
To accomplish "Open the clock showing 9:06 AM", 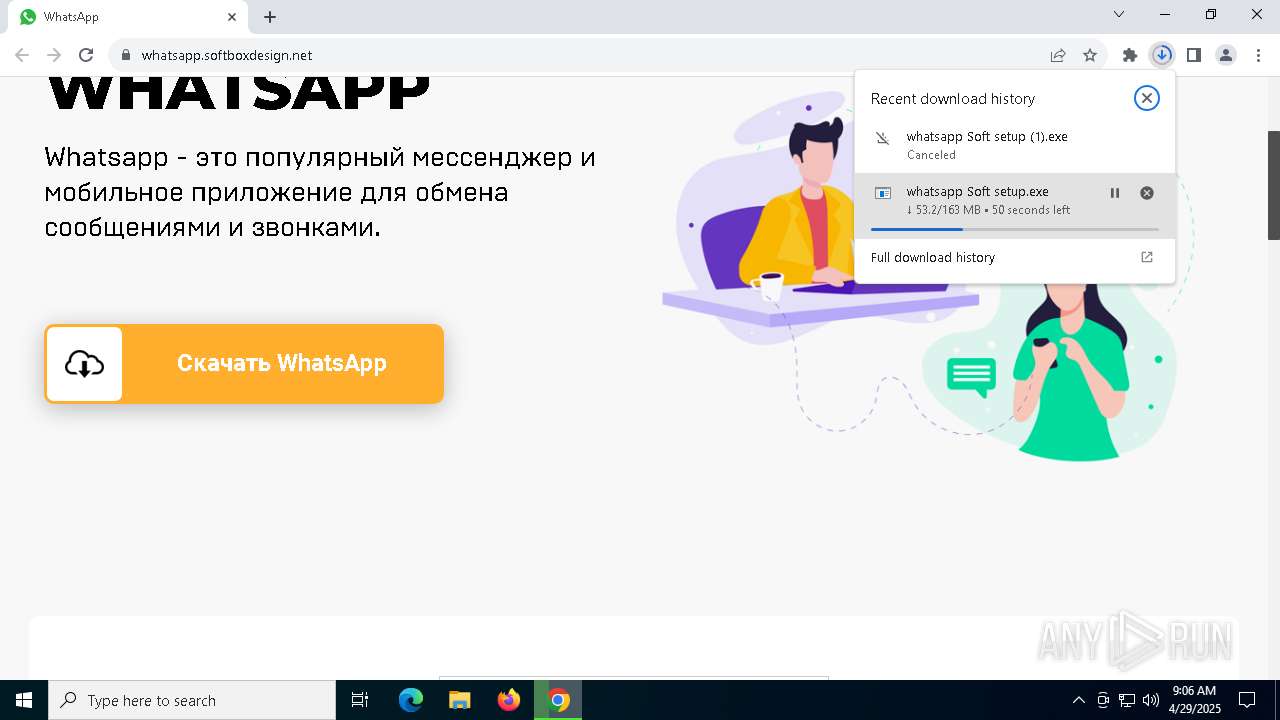I will [1194, 700].
